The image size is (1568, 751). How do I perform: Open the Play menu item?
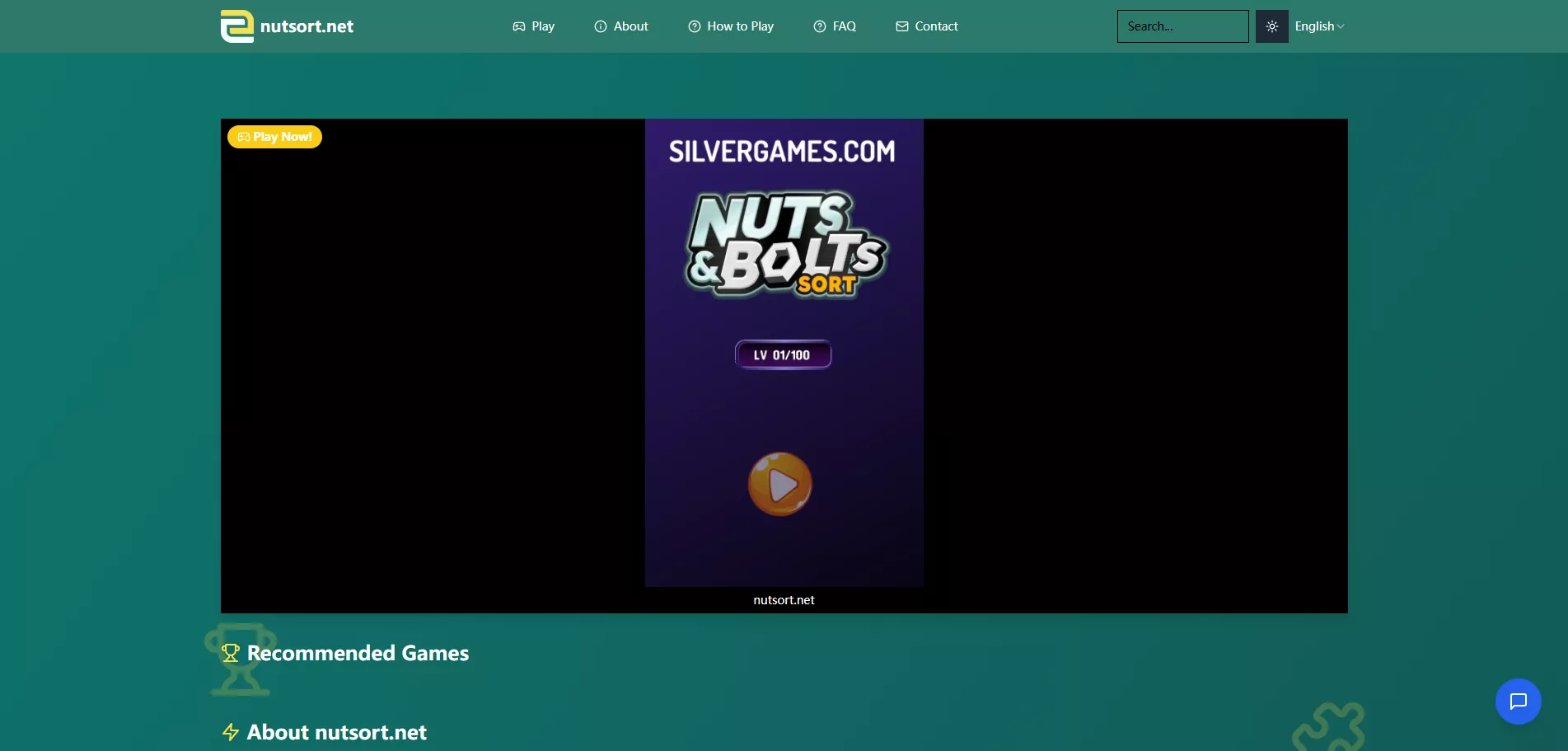[x=534, y=26]
